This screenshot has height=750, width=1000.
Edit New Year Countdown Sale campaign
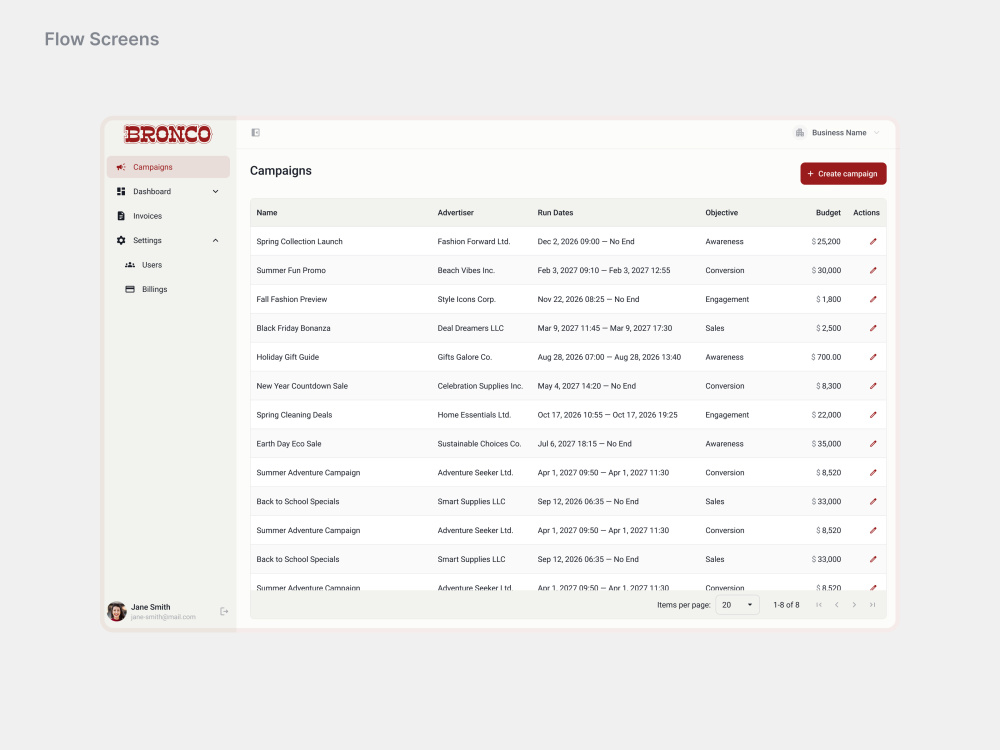click(x=873, y=386)
